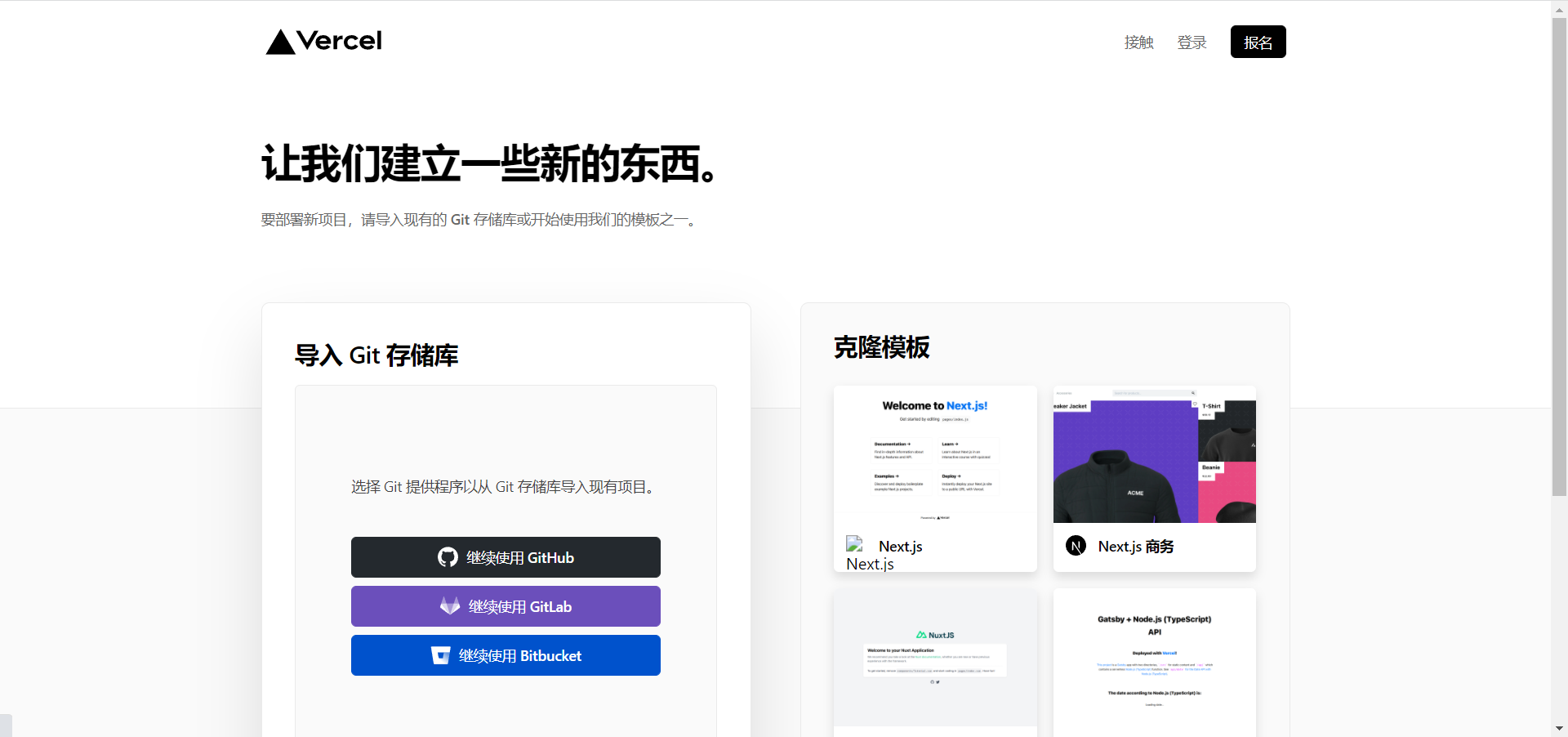Click the Next.js template title label

(900, 546)
